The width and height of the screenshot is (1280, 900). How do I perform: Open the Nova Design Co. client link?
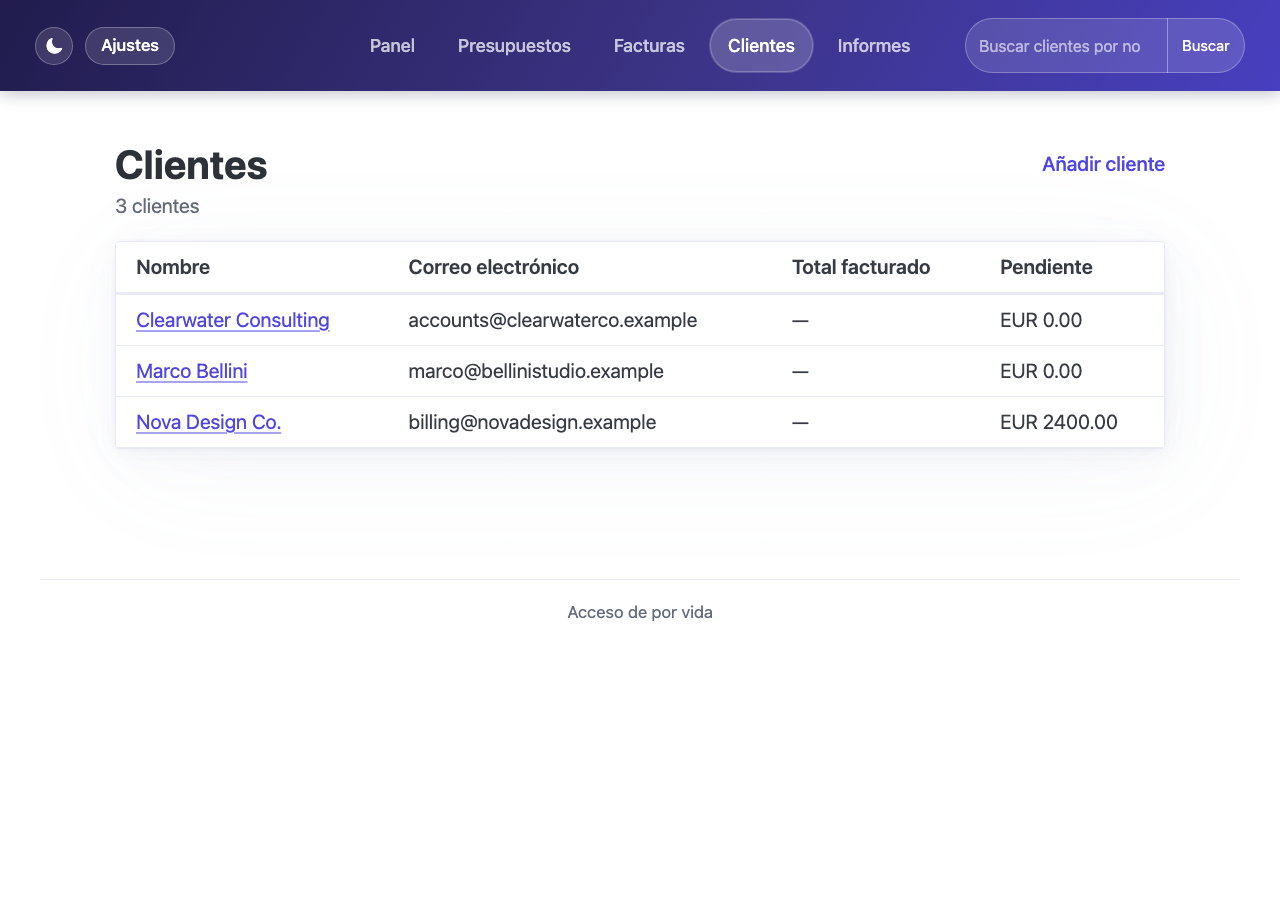pos(209,422)
